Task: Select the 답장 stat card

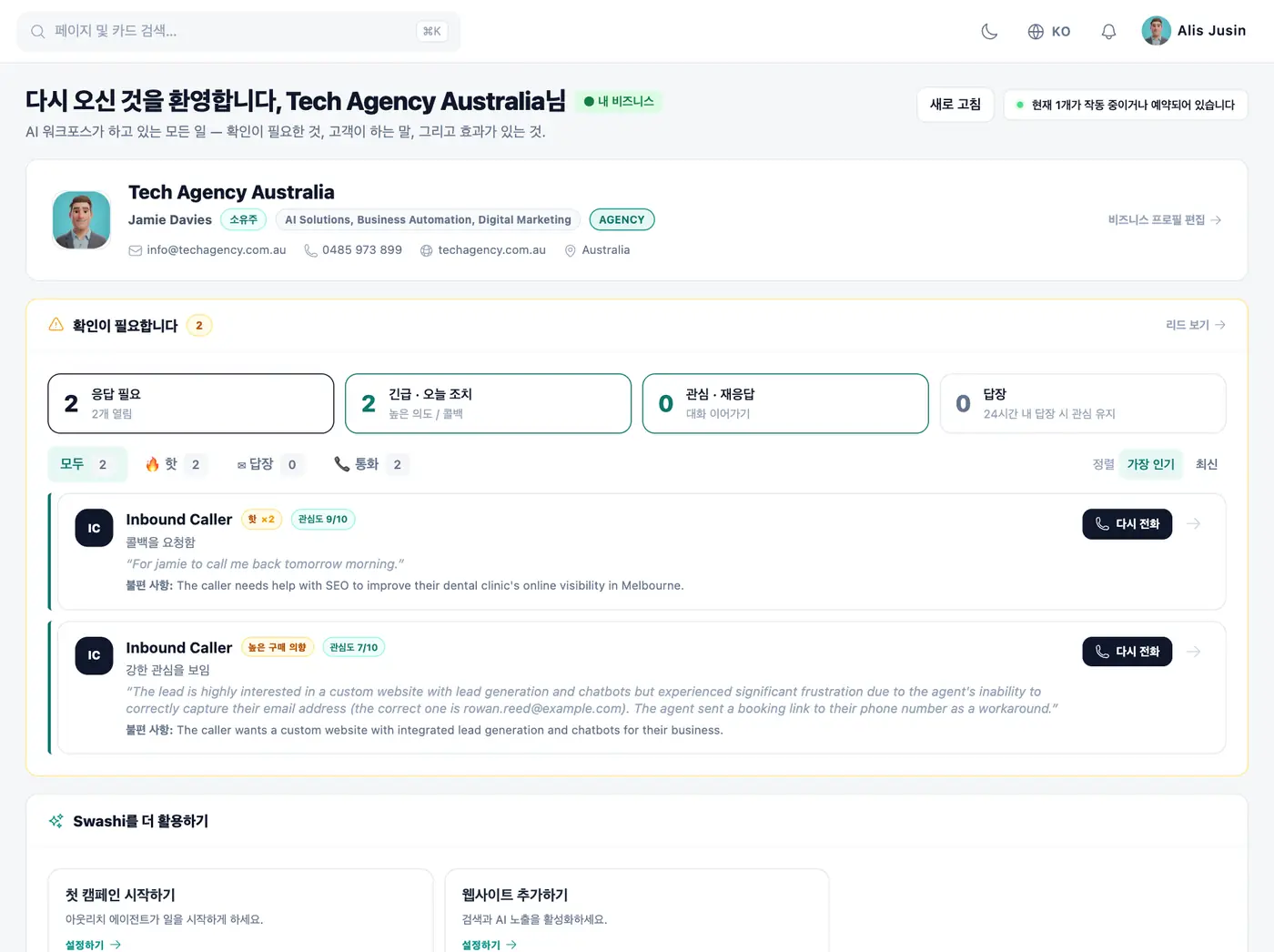Action: pos(1083,403)
